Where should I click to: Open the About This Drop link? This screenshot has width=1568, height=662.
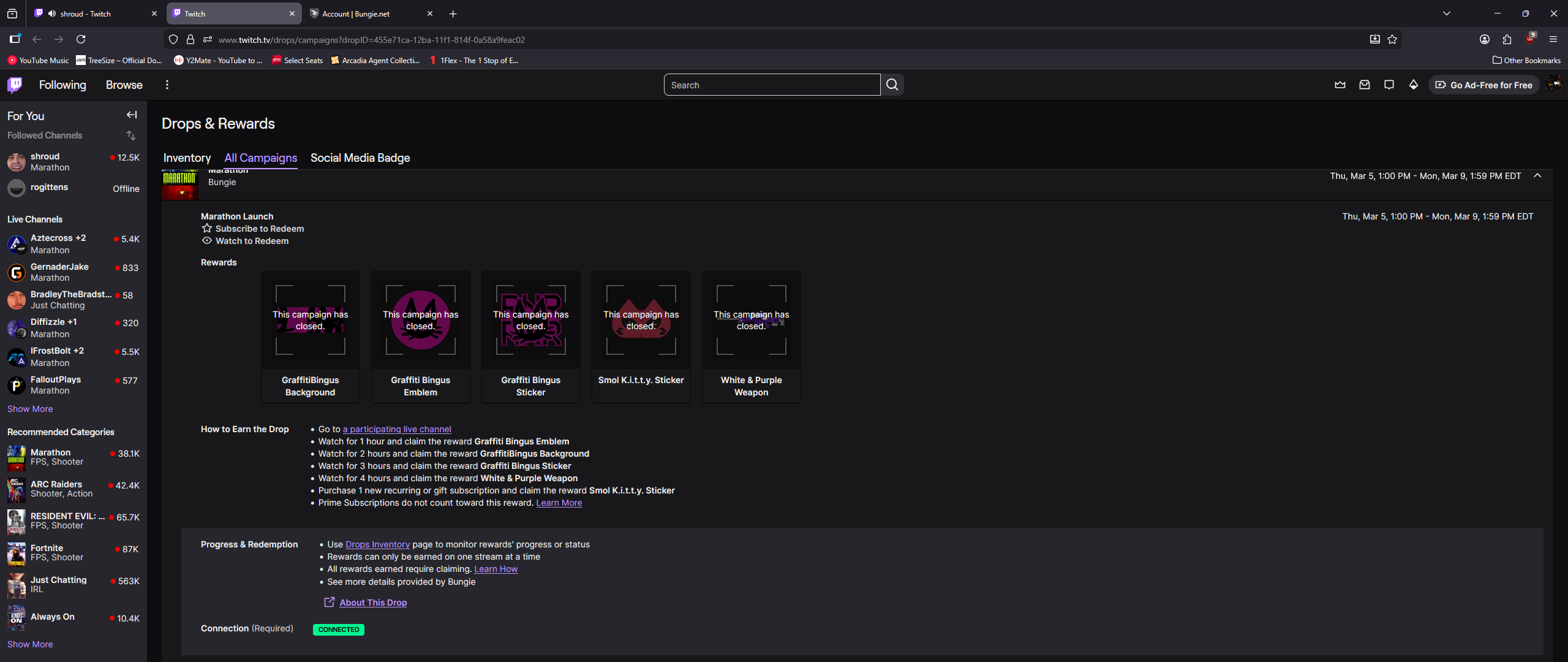(x=373, y=603)
